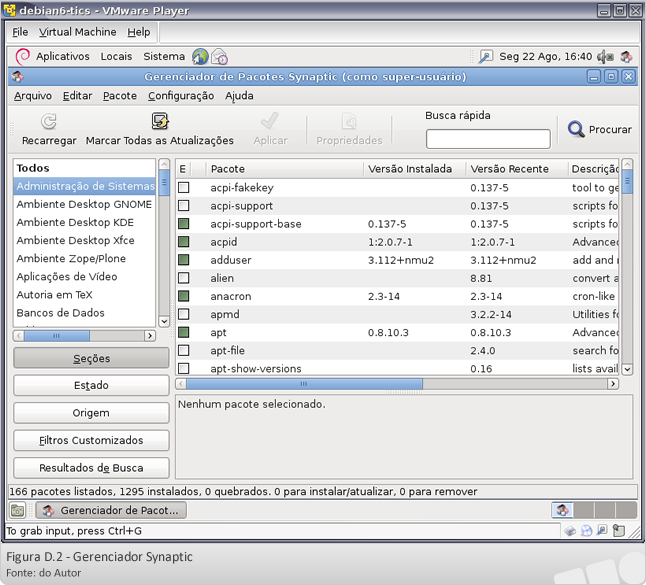The image size is (646, 585).
Task: Open the Pacote menu
Action: 120,96
